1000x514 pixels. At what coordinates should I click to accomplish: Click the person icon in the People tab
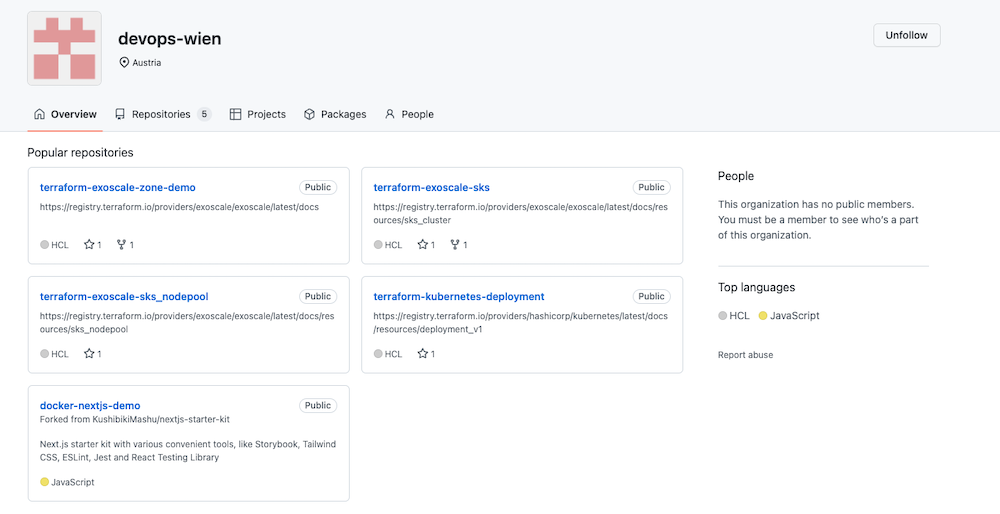tap(390, 114)
